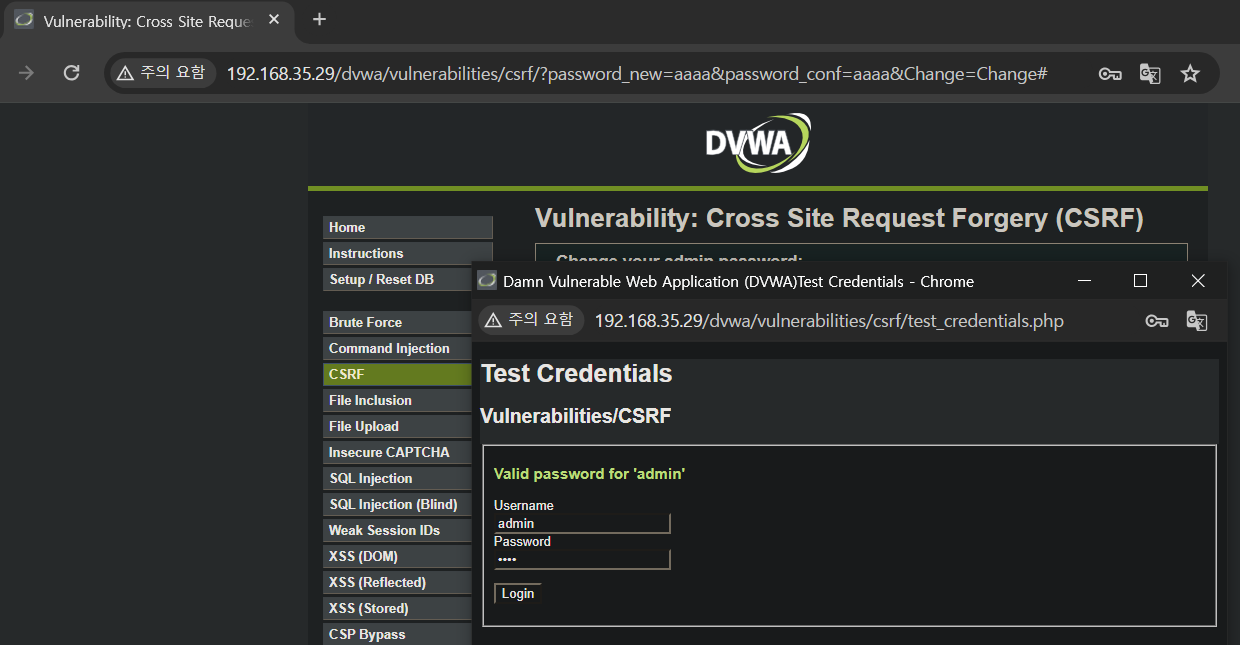Click the popup window's DVWA title icon
1240x645 pixels.
[487, 281]
